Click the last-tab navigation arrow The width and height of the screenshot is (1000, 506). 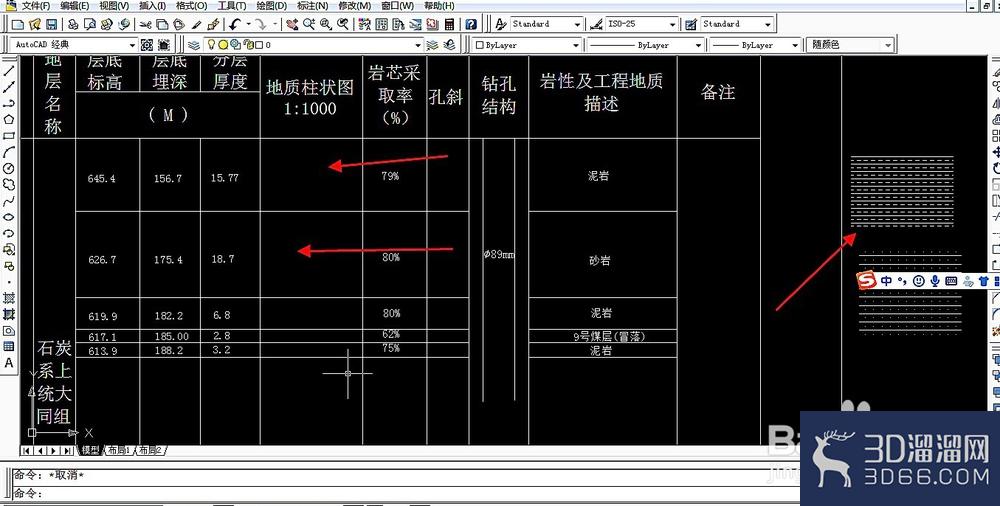(x=67, y=450)
